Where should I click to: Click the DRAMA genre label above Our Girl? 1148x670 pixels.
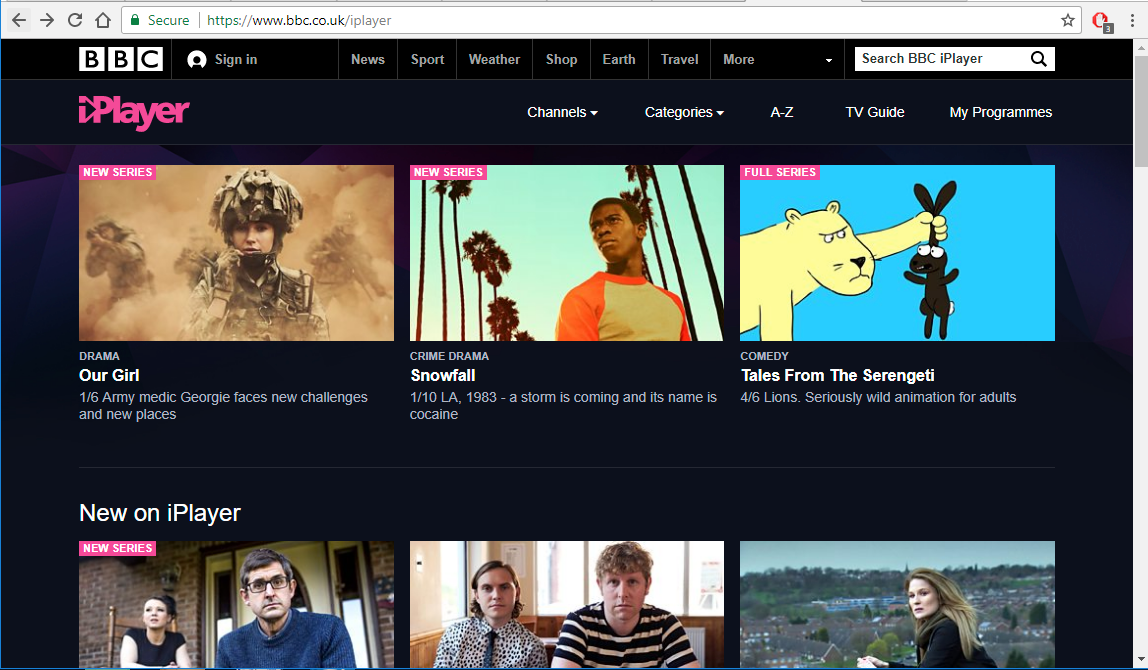pos(99,356)
